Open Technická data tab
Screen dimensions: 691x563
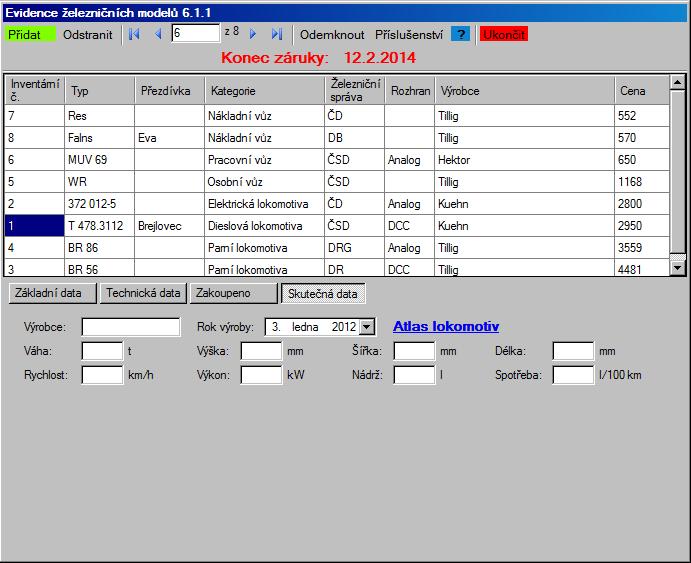click(143, 293)
